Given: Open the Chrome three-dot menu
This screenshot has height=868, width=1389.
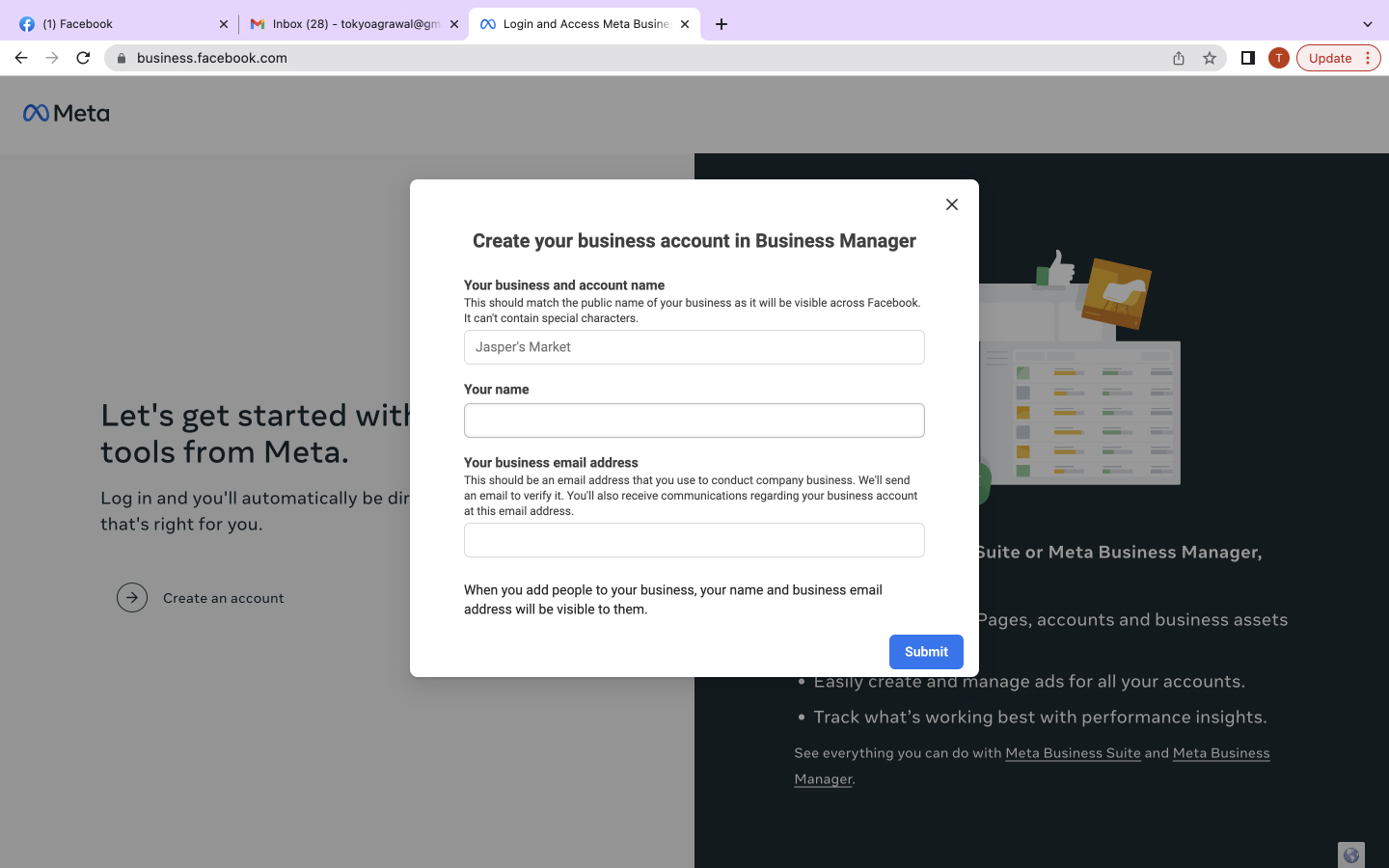Looking at the screenshot, I should [x=1368, y=58].
